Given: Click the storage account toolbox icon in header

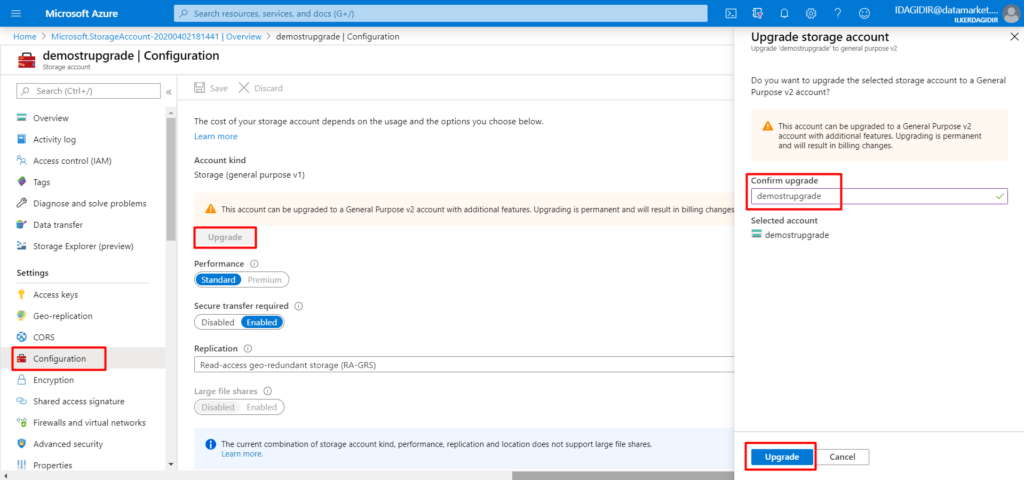Looking at the screenshot, I should pos(26,60).
